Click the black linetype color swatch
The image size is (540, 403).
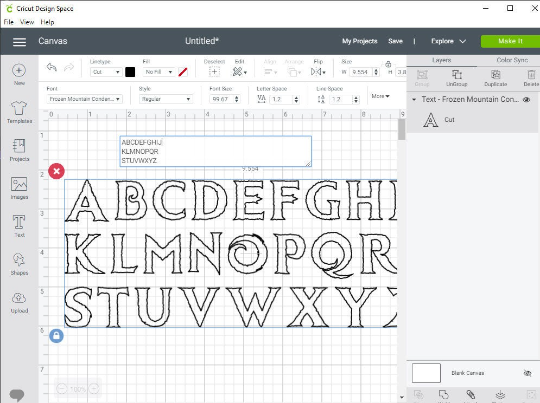130,72
